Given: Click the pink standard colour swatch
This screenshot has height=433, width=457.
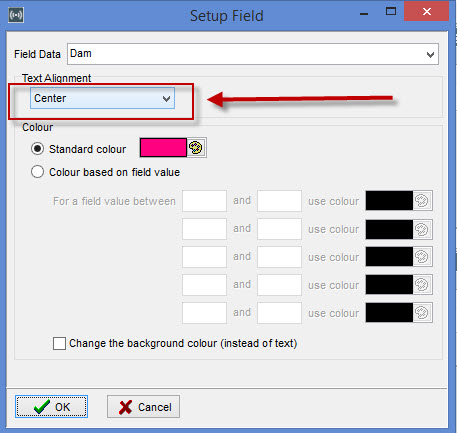Looking at the screenshot, I should click(x=163, y=147).
